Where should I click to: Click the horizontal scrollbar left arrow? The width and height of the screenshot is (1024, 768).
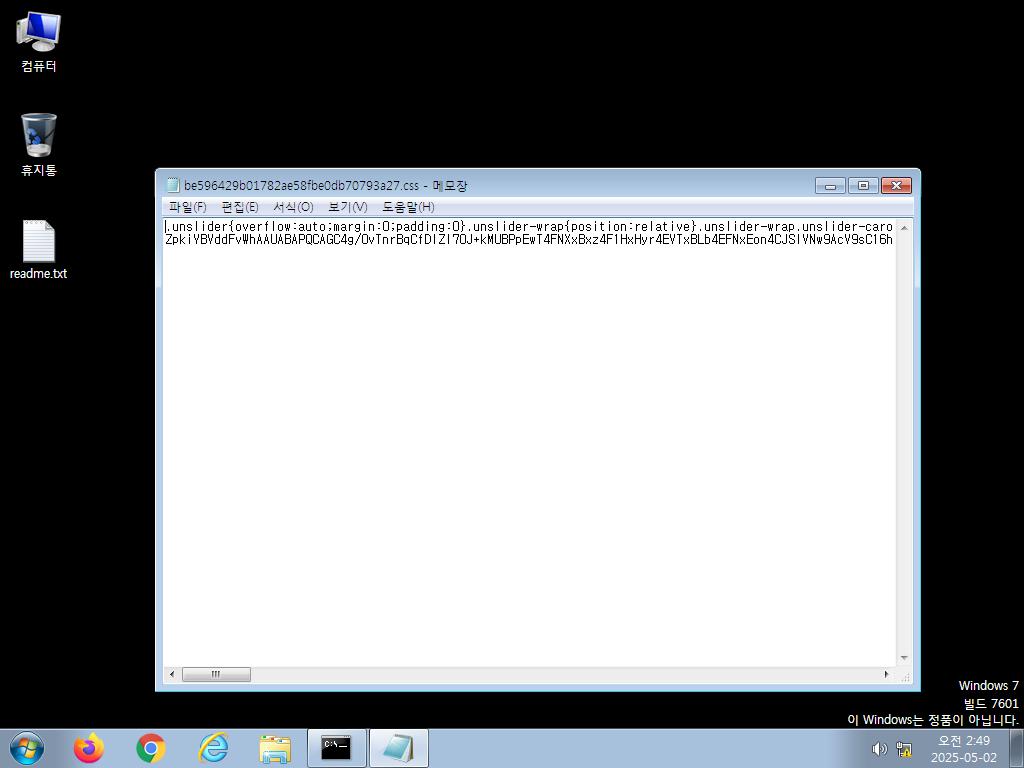(x=172, y=674)
